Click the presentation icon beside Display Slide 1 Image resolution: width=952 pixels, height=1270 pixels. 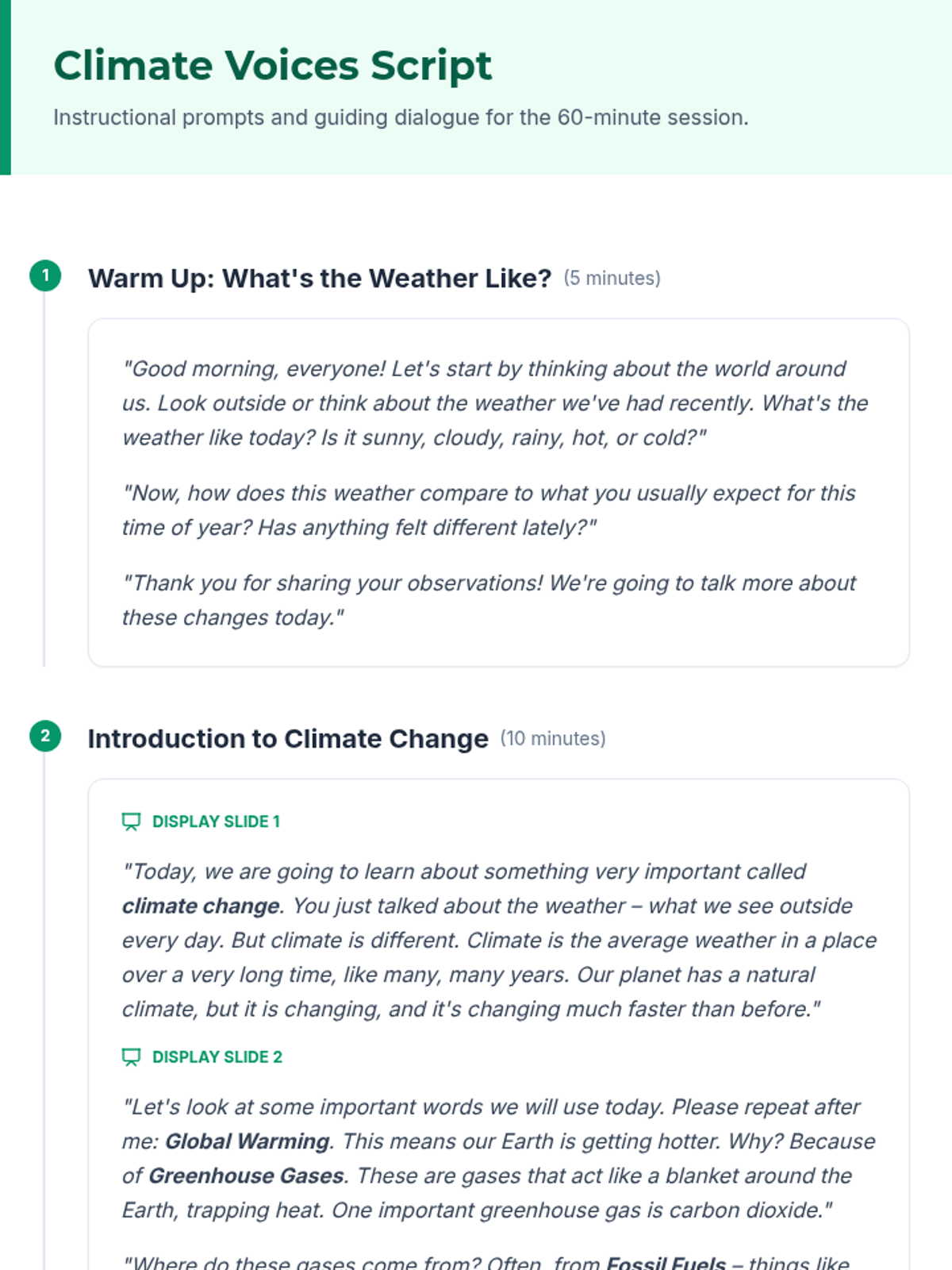coord(131,822)
